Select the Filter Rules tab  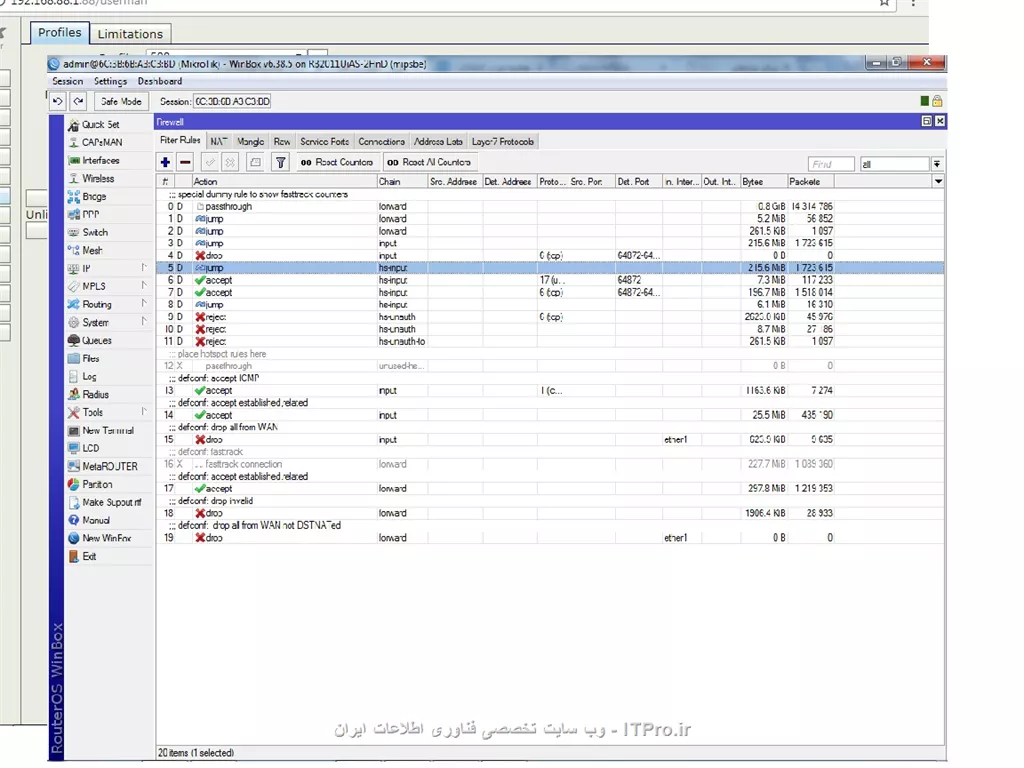pyautogui.click(x=180, y=140)
